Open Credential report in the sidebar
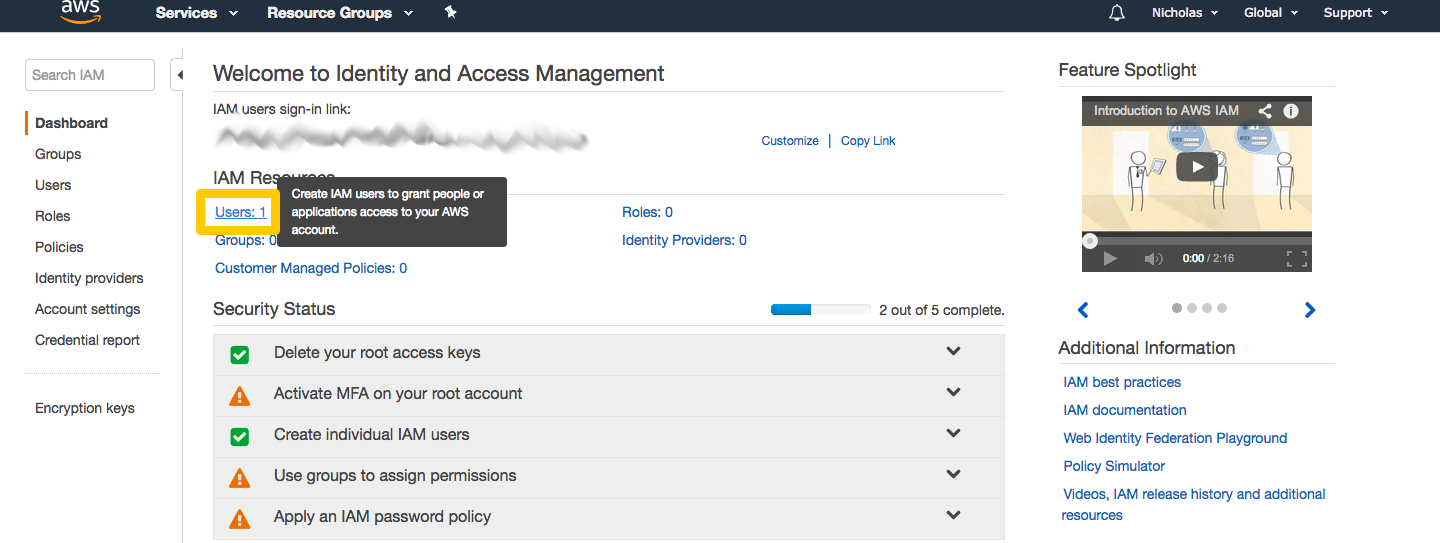This screenshot has height=543, width=1440. tap(88, 340)
